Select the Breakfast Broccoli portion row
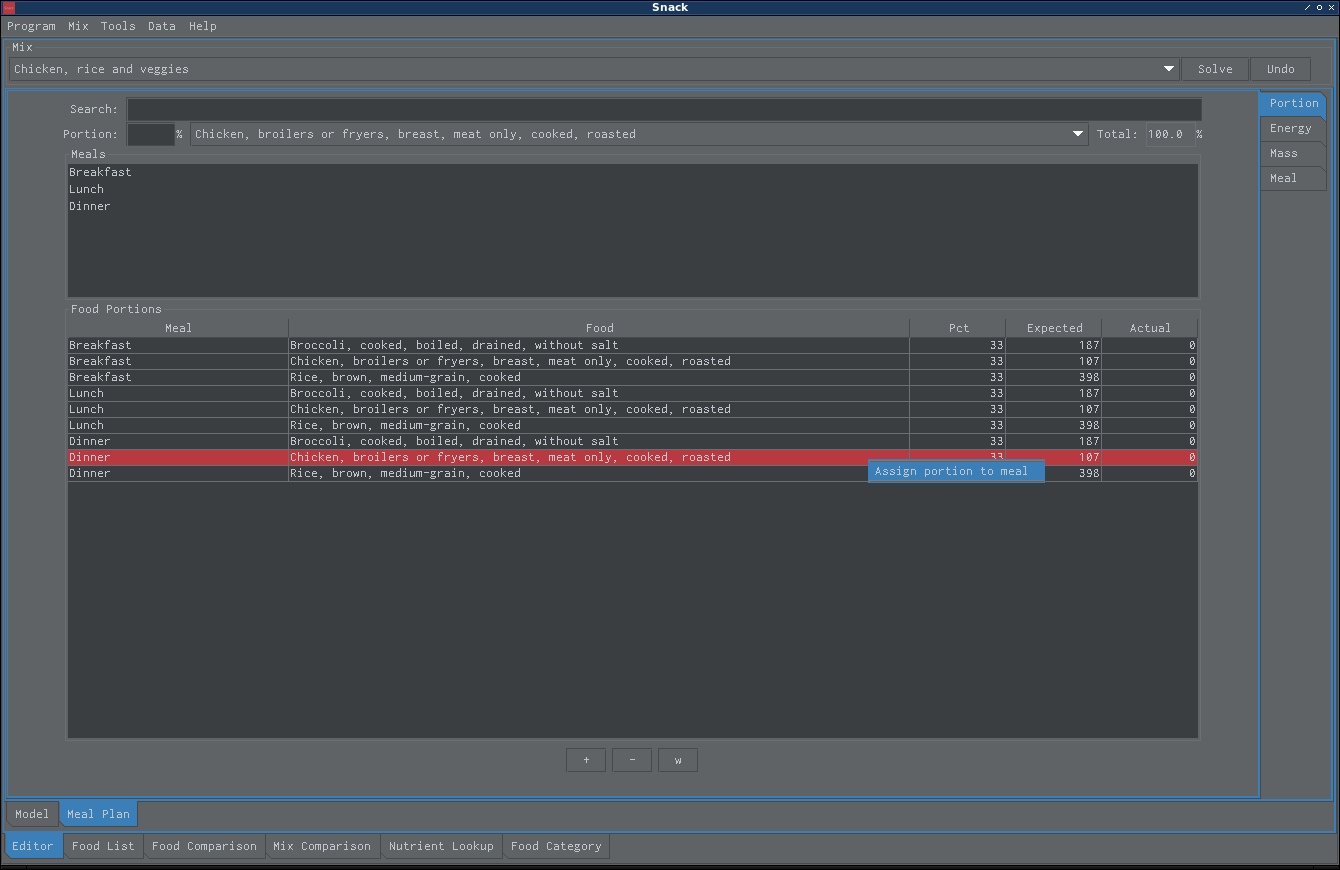 [632, 345]
